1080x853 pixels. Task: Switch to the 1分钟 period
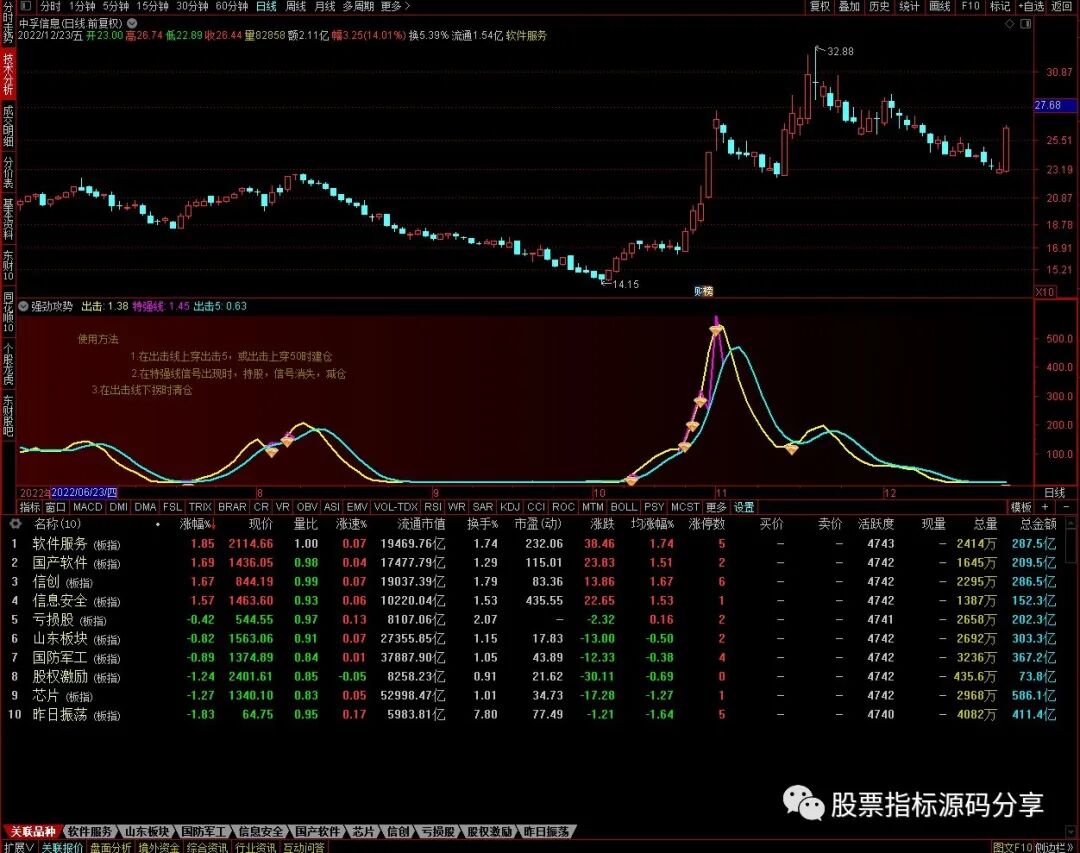(82, 6)
